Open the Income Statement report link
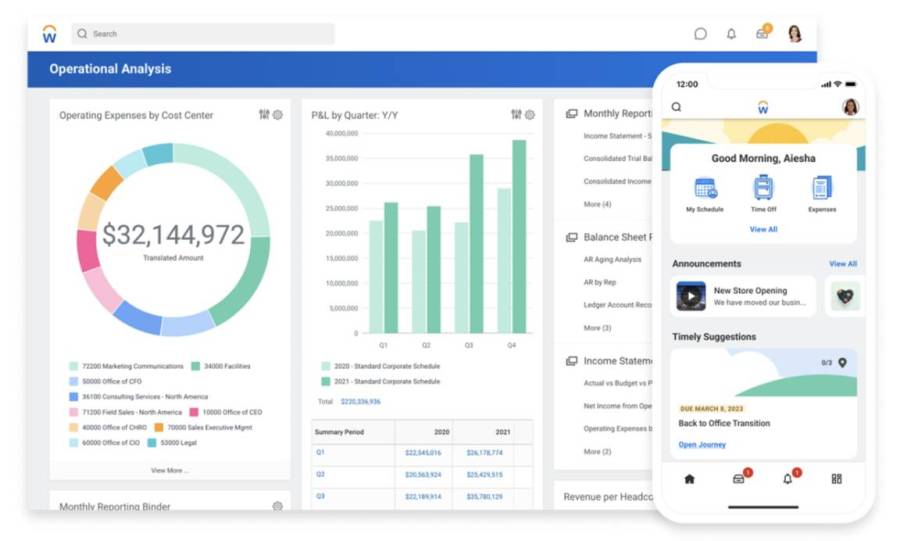This screenshot has width=900, height=541. (x=618, y=136)
